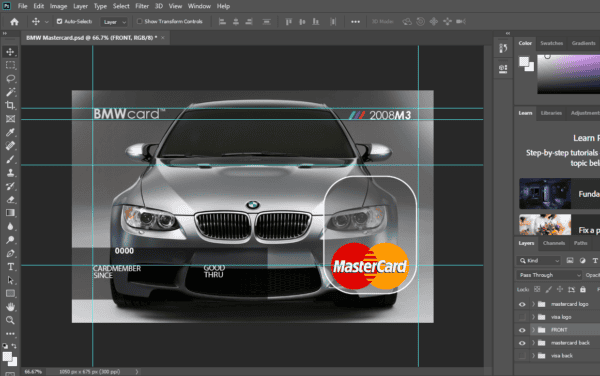Click the Color panel foreground swatch

click(x=524, y=61)
